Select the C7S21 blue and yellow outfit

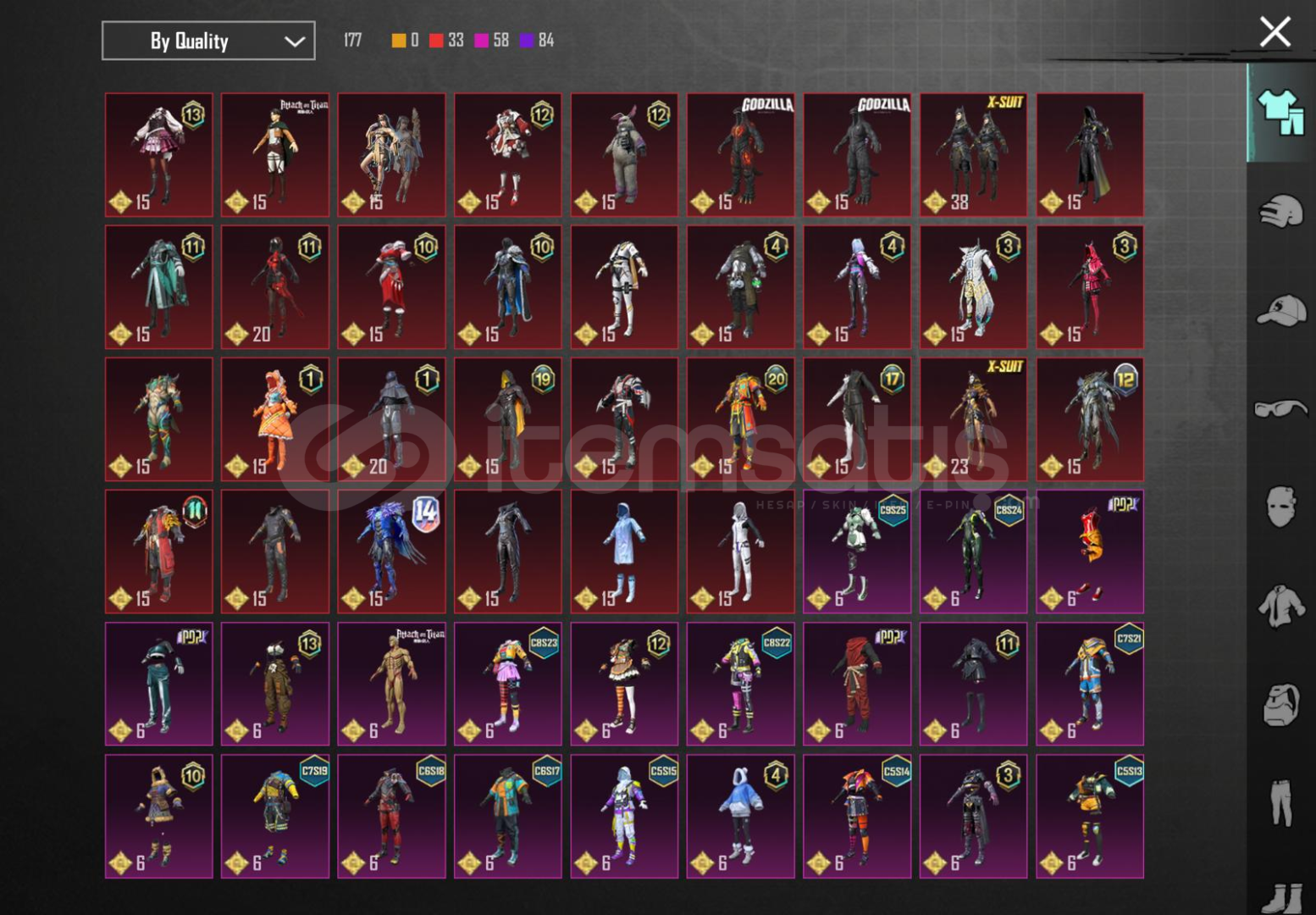click(1089, 684)
